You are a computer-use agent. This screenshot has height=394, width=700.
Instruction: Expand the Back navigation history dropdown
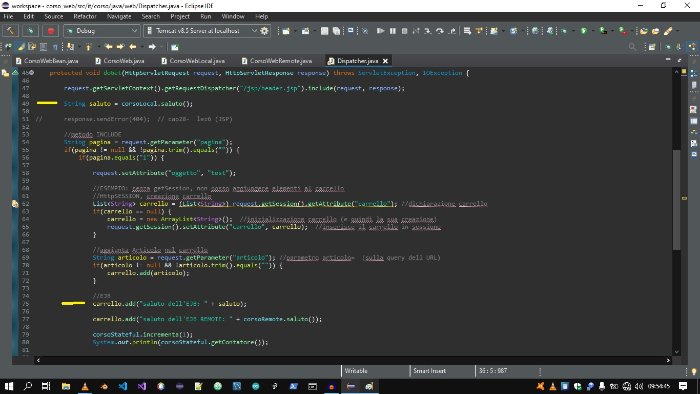141,46
